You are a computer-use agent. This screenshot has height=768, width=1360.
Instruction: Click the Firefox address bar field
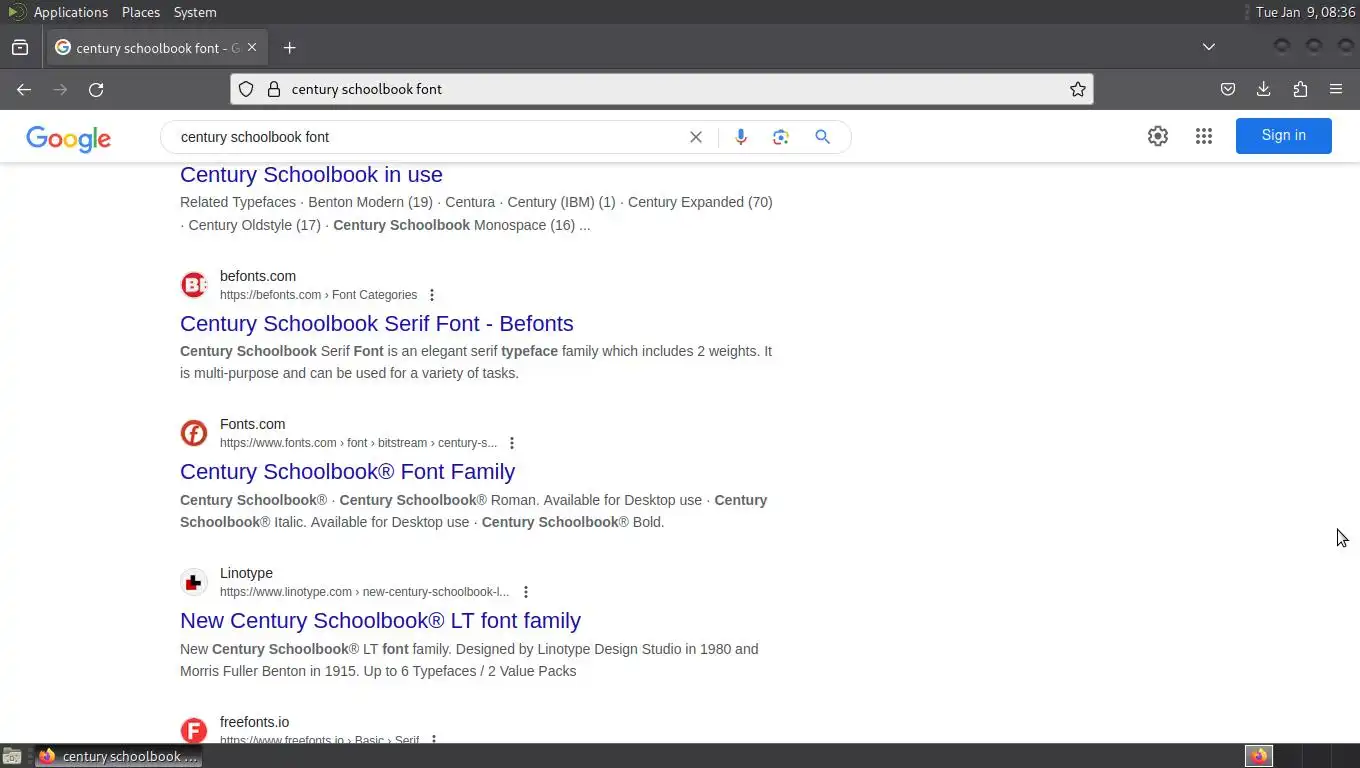point(661,89)
